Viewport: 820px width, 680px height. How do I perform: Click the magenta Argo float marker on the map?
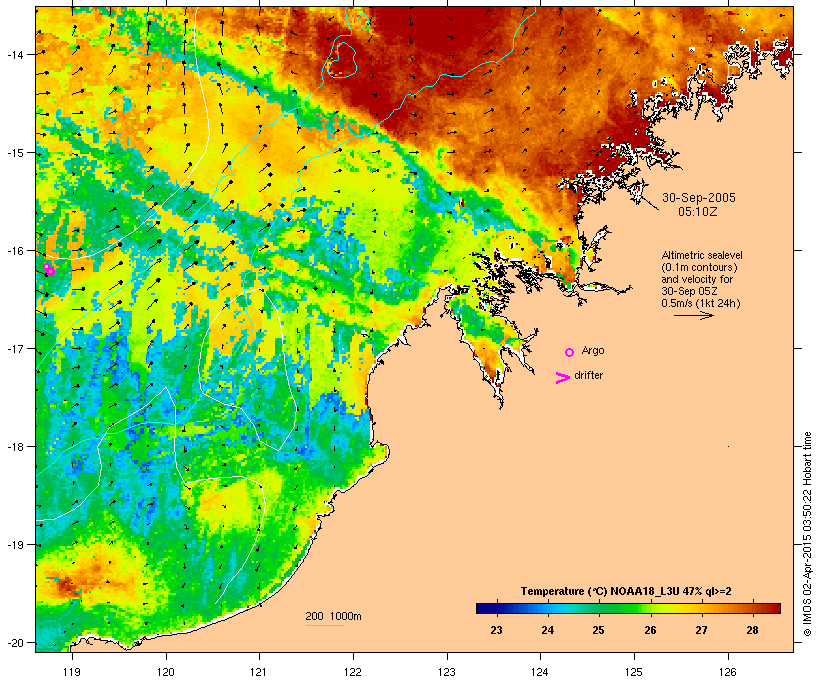49,269
